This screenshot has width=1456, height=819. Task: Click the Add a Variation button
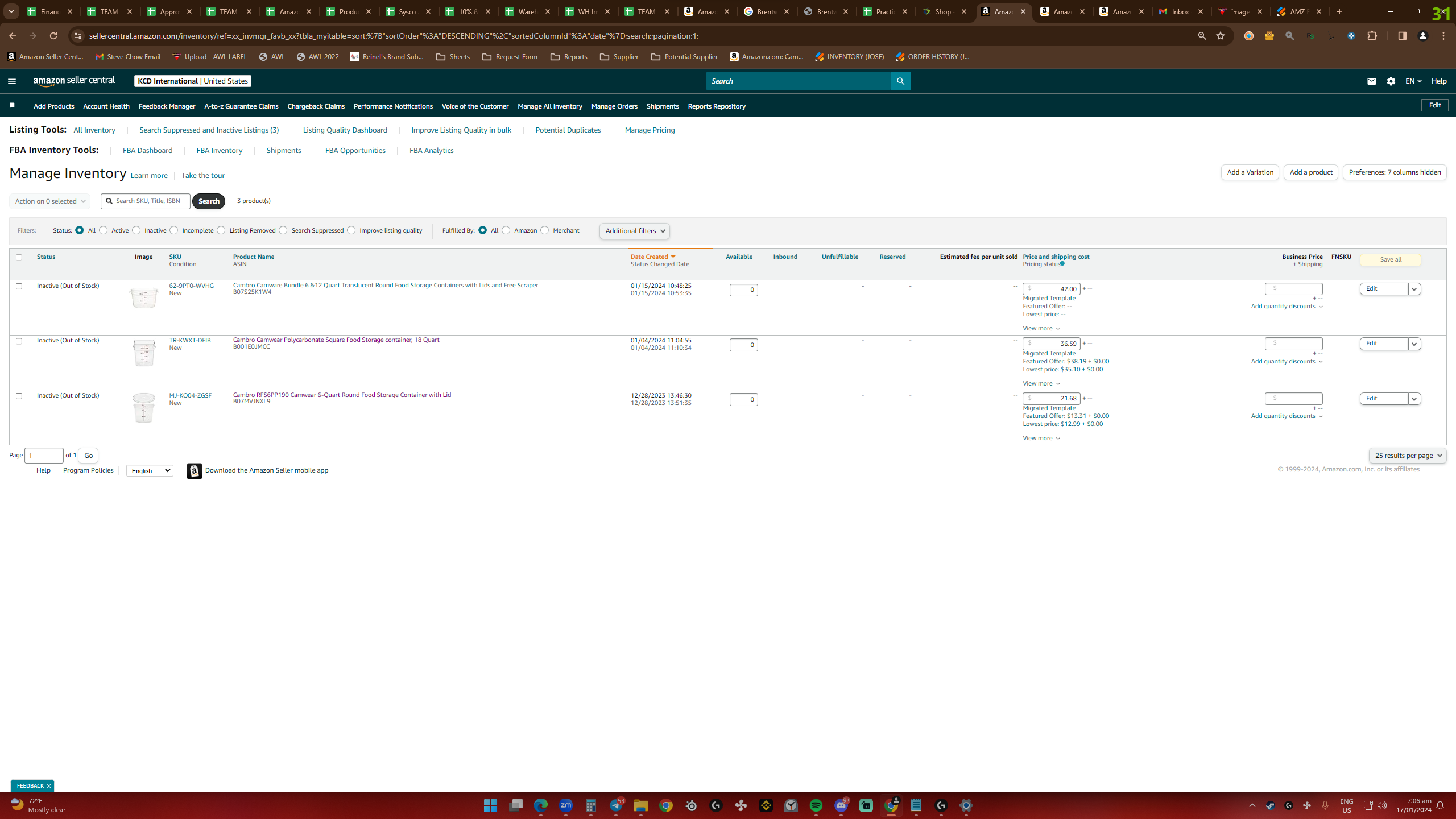[x=1250, y=172]
